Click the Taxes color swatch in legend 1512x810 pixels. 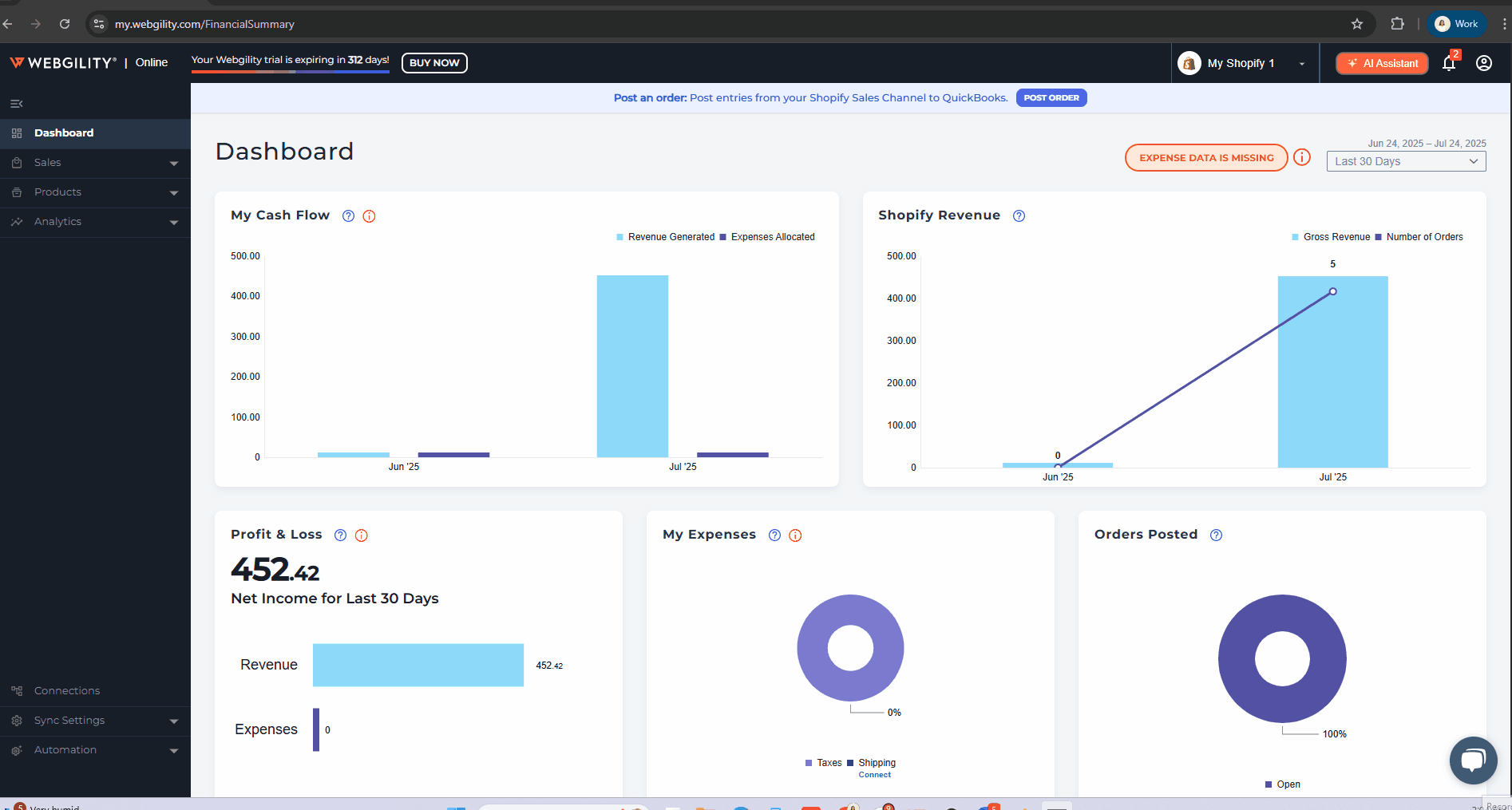[809, 763]
